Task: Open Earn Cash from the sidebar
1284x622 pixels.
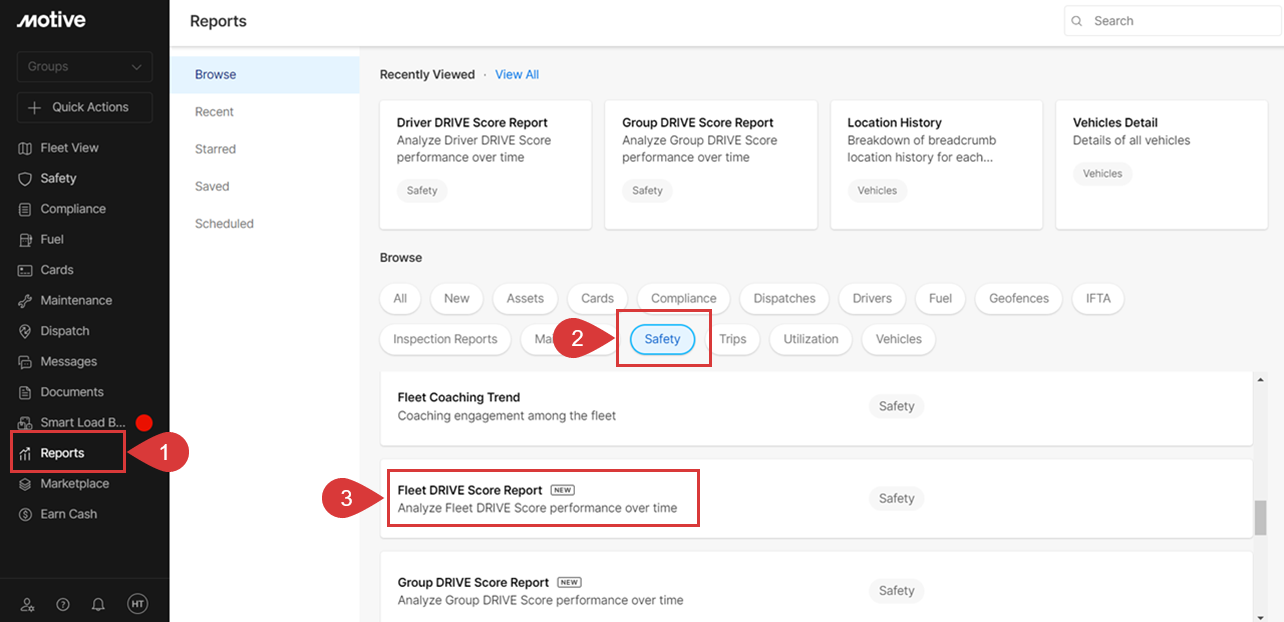Action: click(x=69, y=514)
